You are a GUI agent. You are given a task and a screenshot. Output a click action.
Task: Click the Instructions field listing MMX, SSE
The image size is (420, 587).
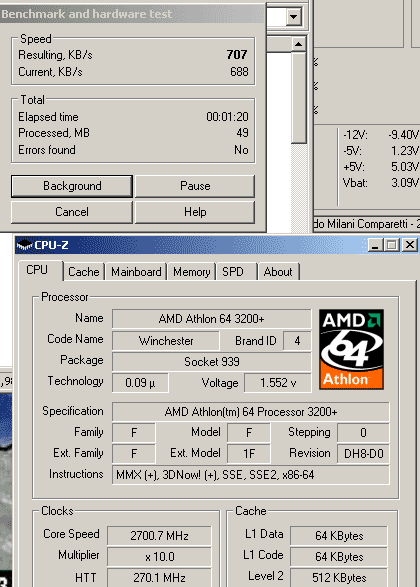tap(251, 475)
